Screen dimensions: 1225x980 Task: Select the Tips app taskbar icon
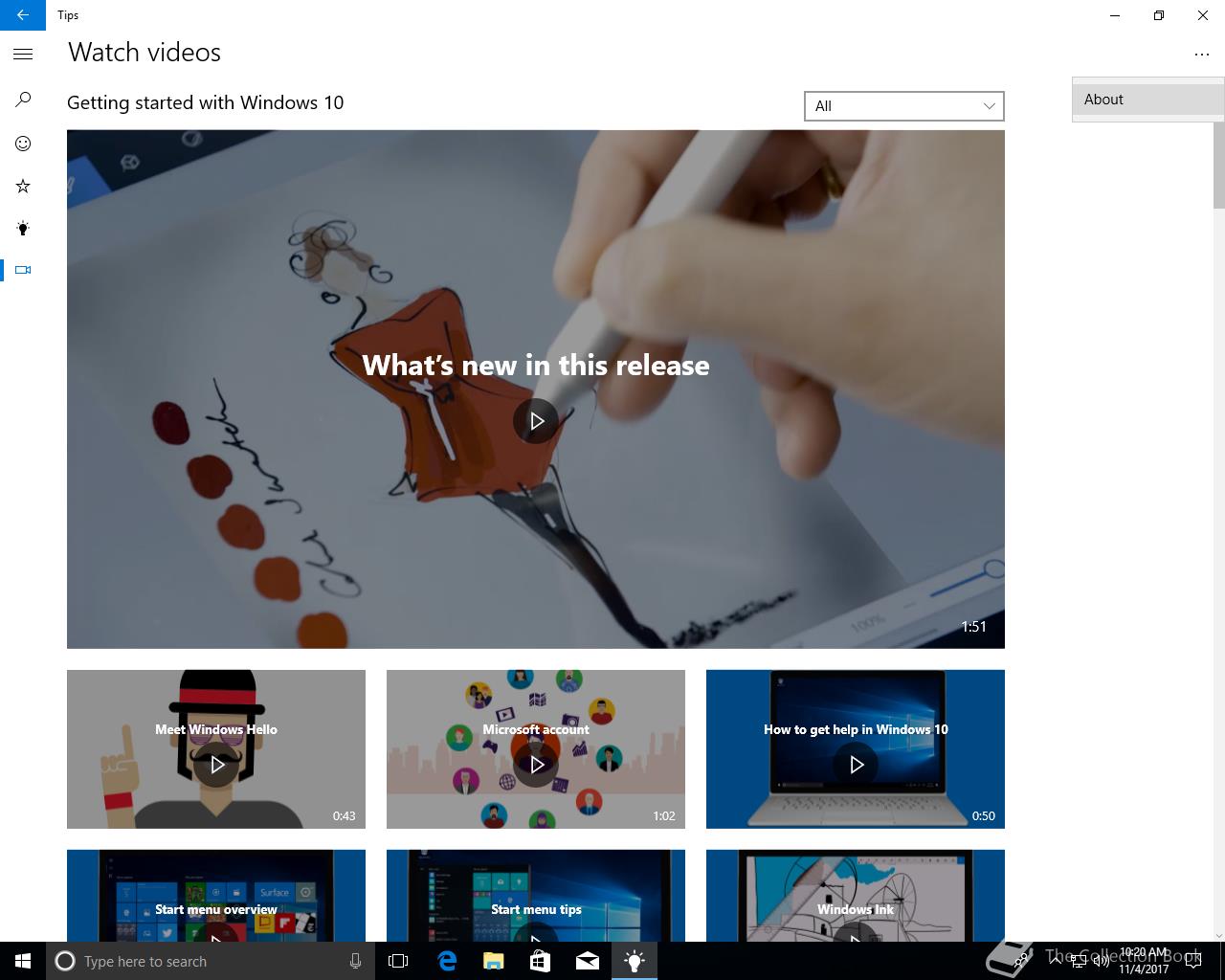coord(634,961)
